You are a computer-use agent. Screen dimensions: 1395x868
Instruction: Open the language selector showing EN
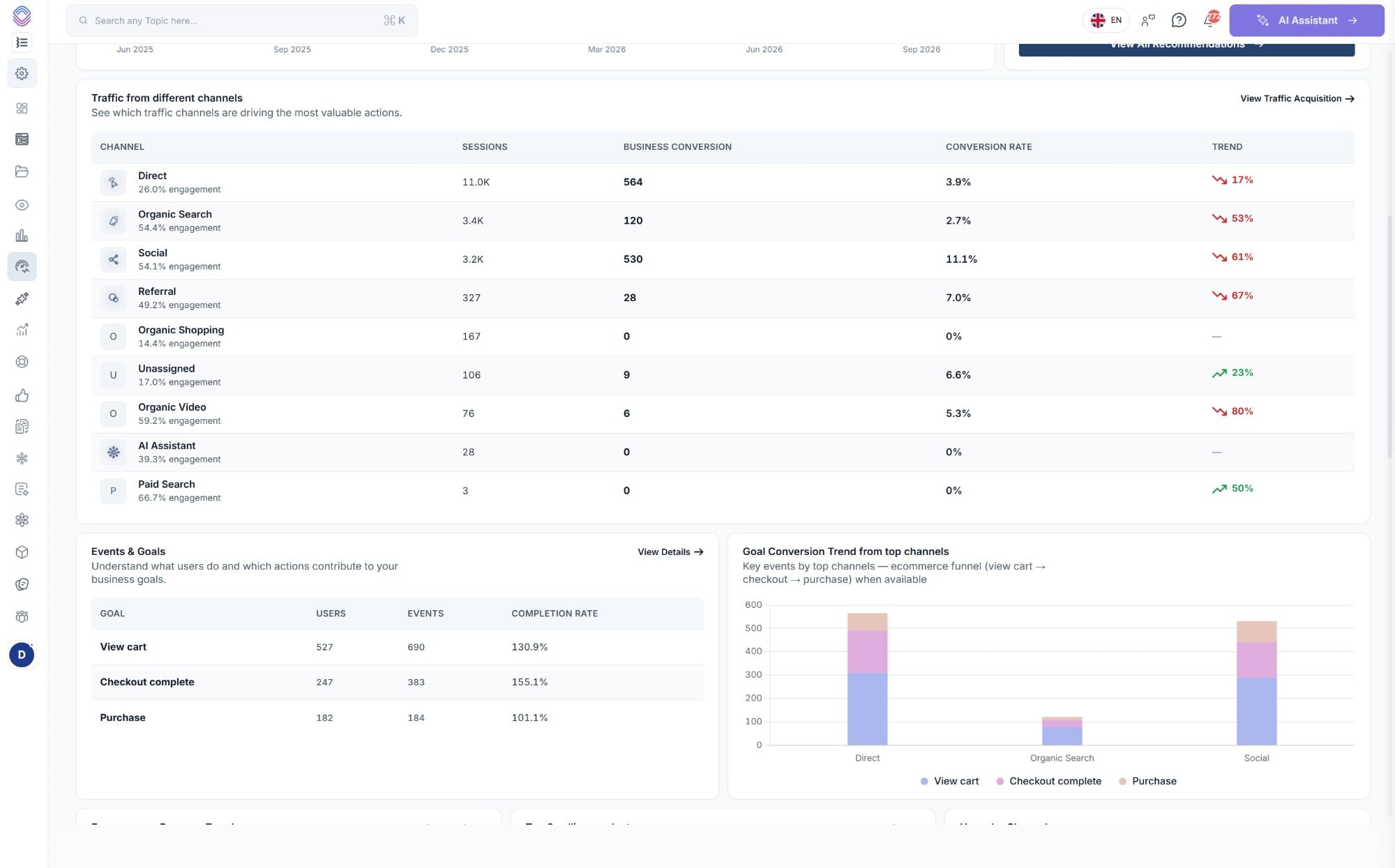click(x=1106, y=20)
